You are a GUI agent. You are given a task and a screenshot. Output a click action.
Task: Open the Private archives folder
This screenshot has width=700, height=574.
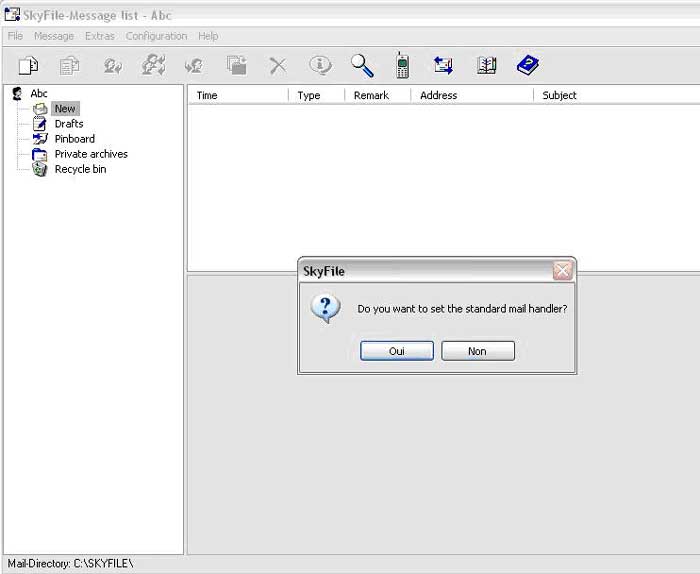pos(90,154)
